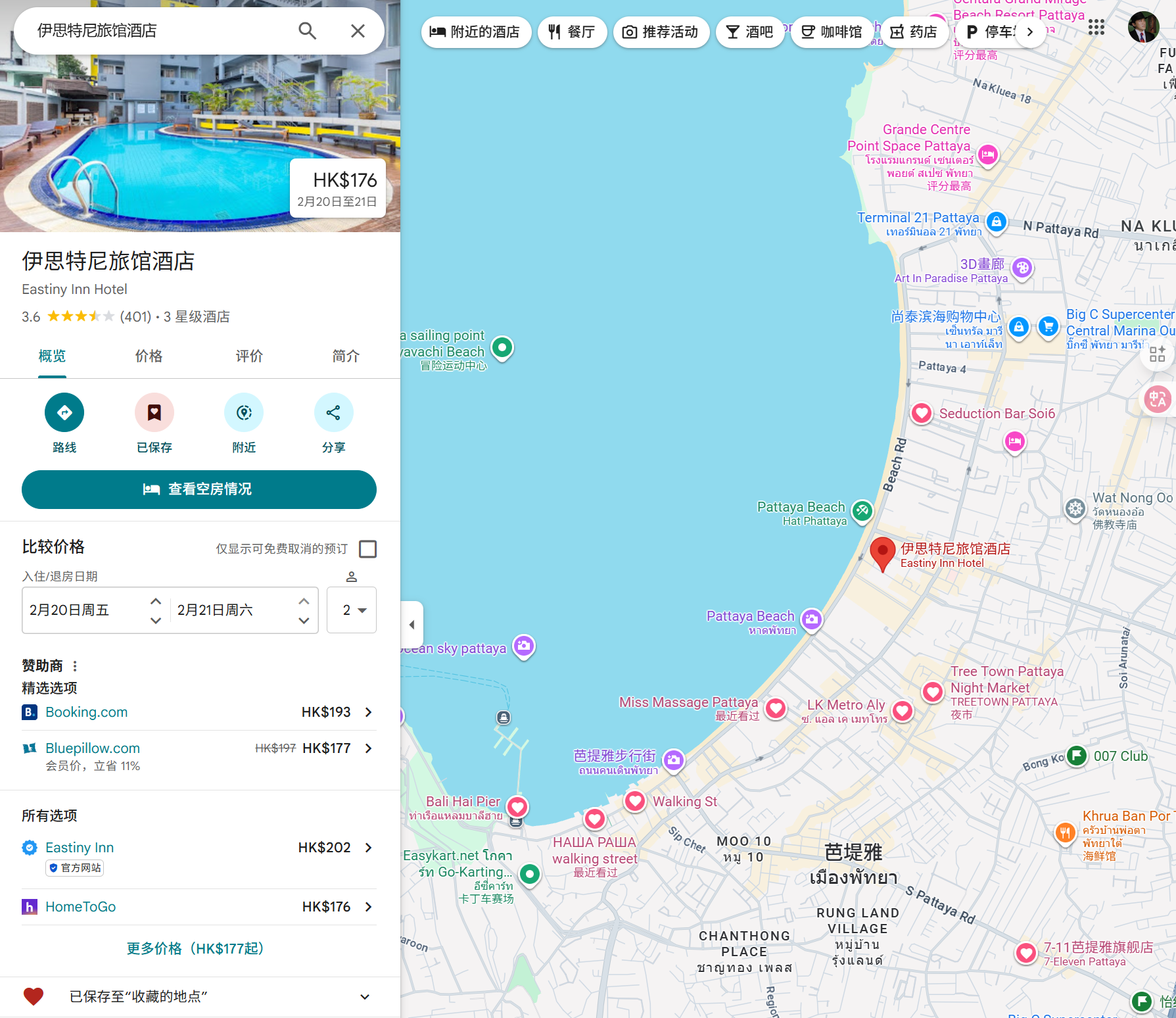
Task: Open Bluepillow.com HK$177 offer
Action: coord(199,756)
